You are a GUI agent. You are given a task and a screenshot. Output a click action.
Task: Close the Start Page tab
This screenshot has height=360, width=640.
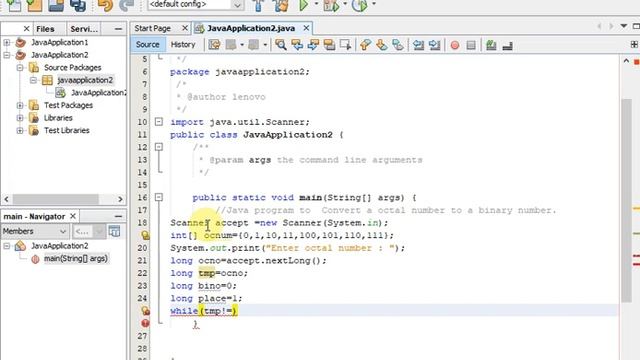[184, 28]
